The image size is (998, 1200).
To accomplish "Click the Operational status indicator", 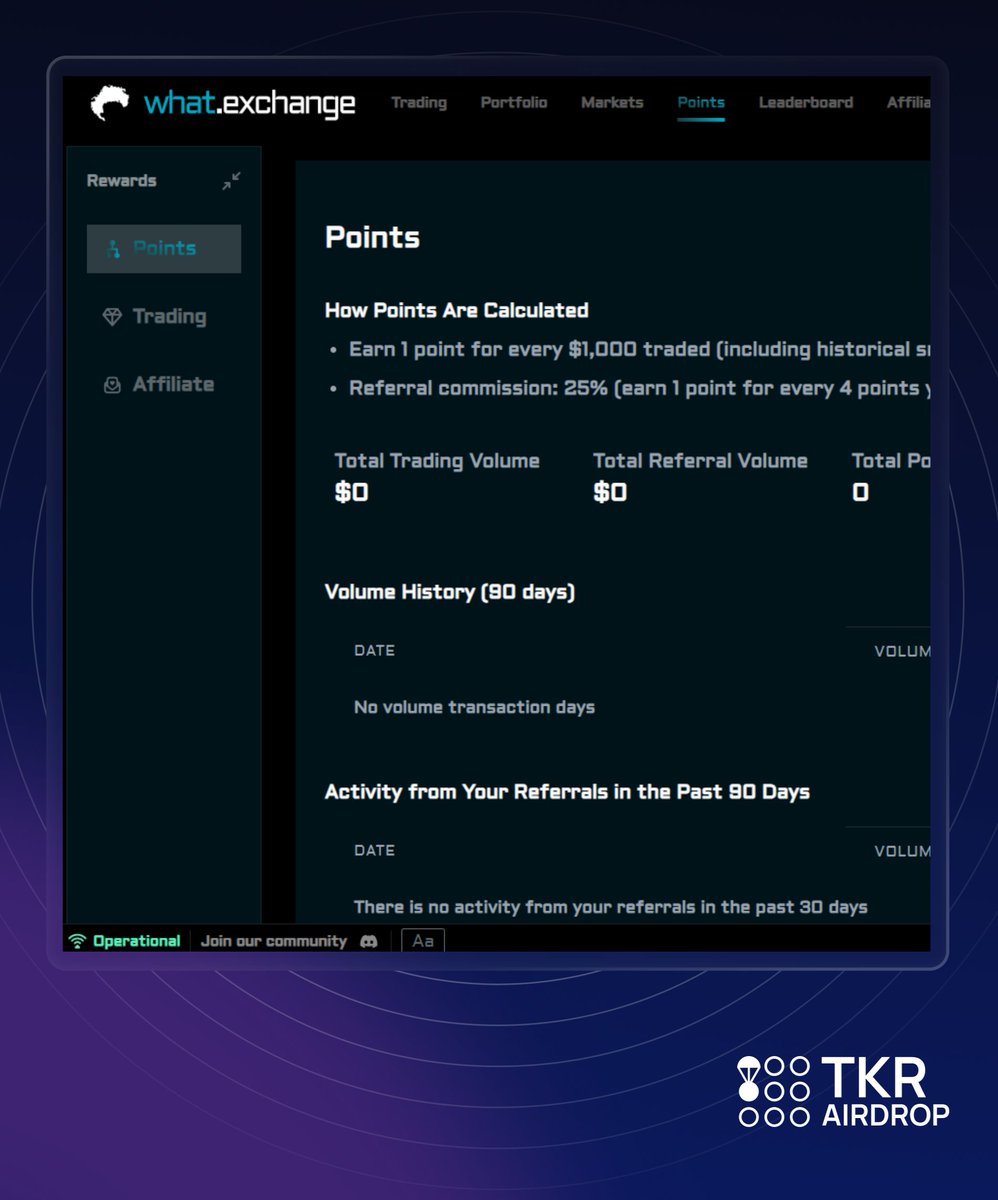I will pos(125,941).
